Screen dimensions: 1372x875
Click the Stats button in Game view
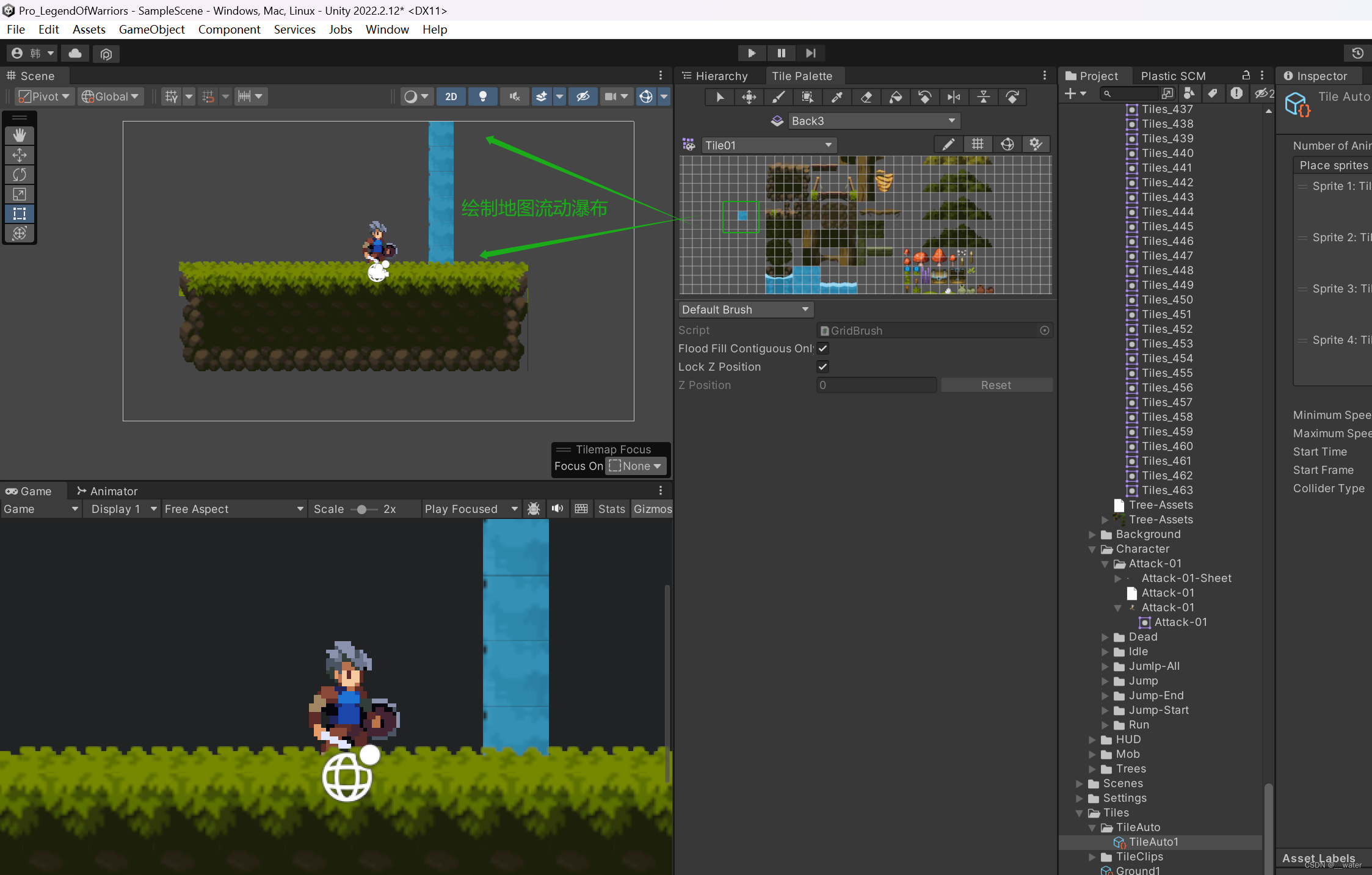611,509
